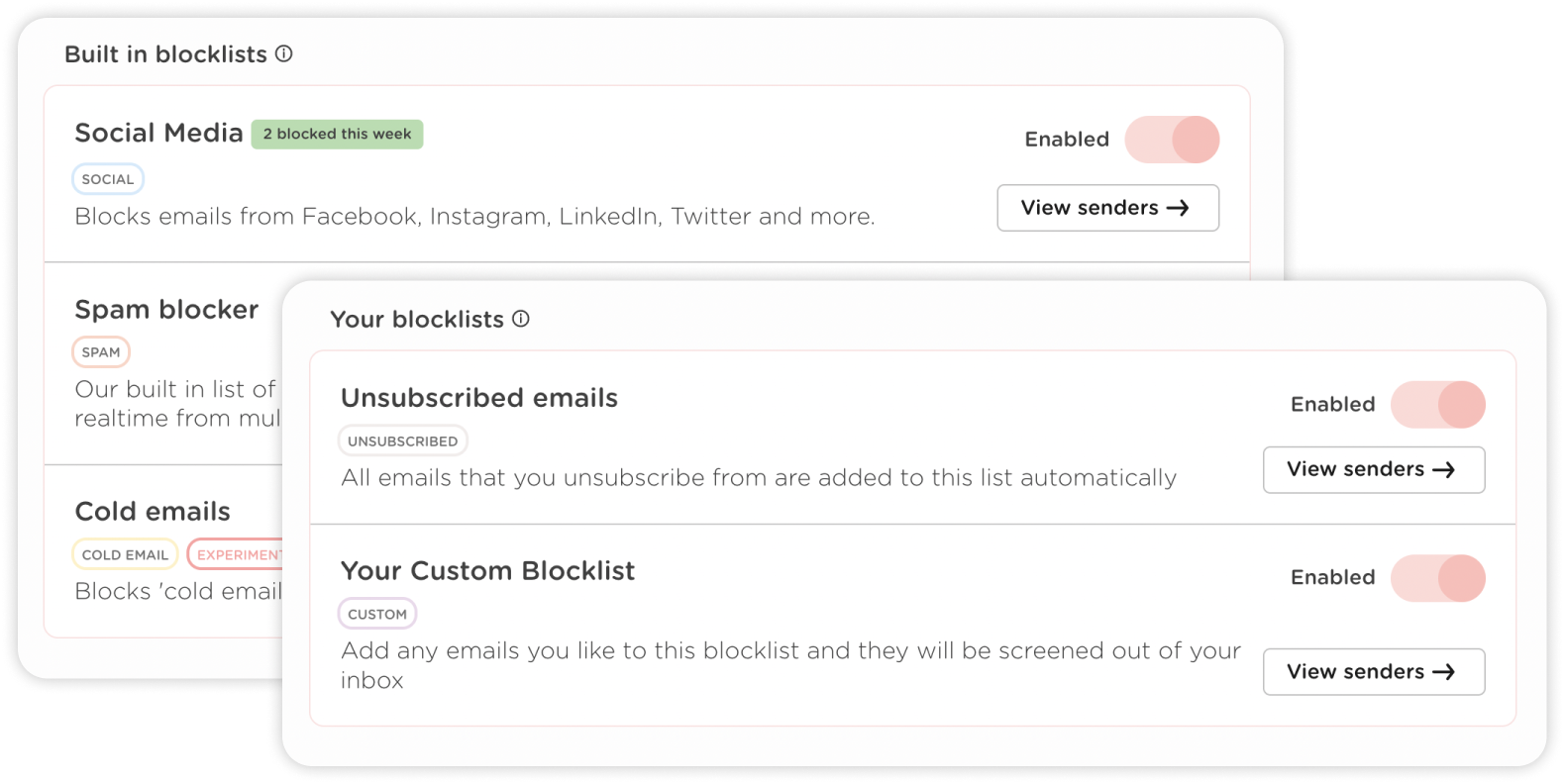Click the info icon beside "Your blocklists"
This screenshot has width=1565, height=784.
(522, 319)
